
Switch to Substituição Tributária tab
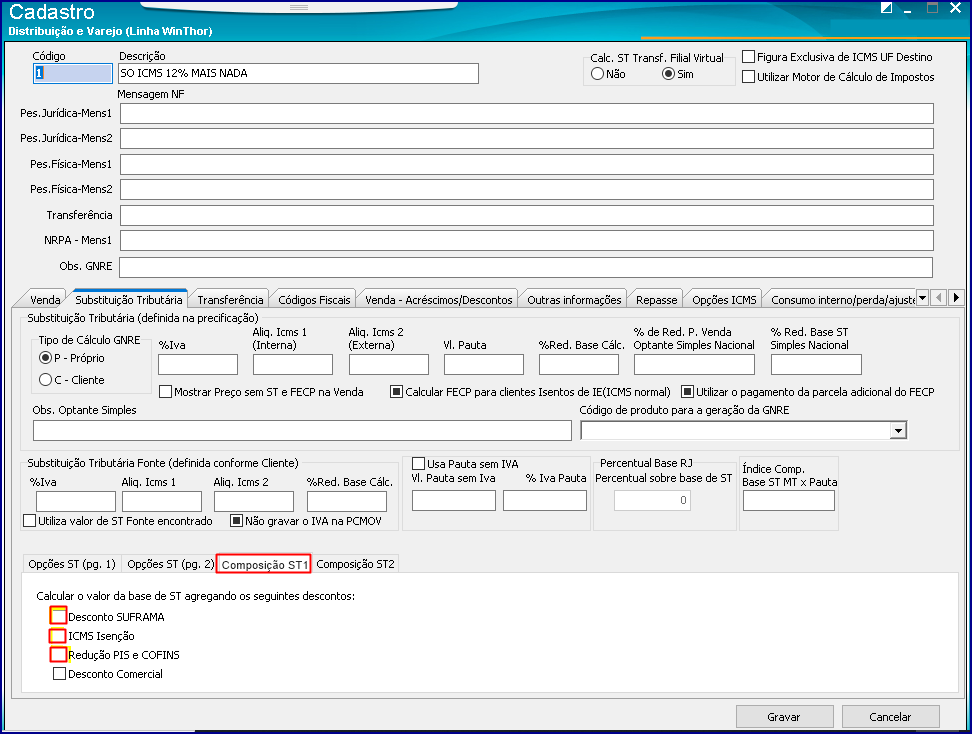[x=129, y=299]
